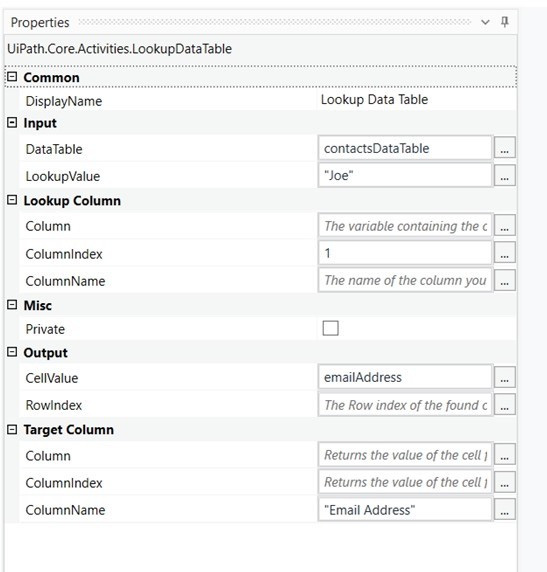
Task: Open expression editor for DataTable field
Action: point(505,147)
